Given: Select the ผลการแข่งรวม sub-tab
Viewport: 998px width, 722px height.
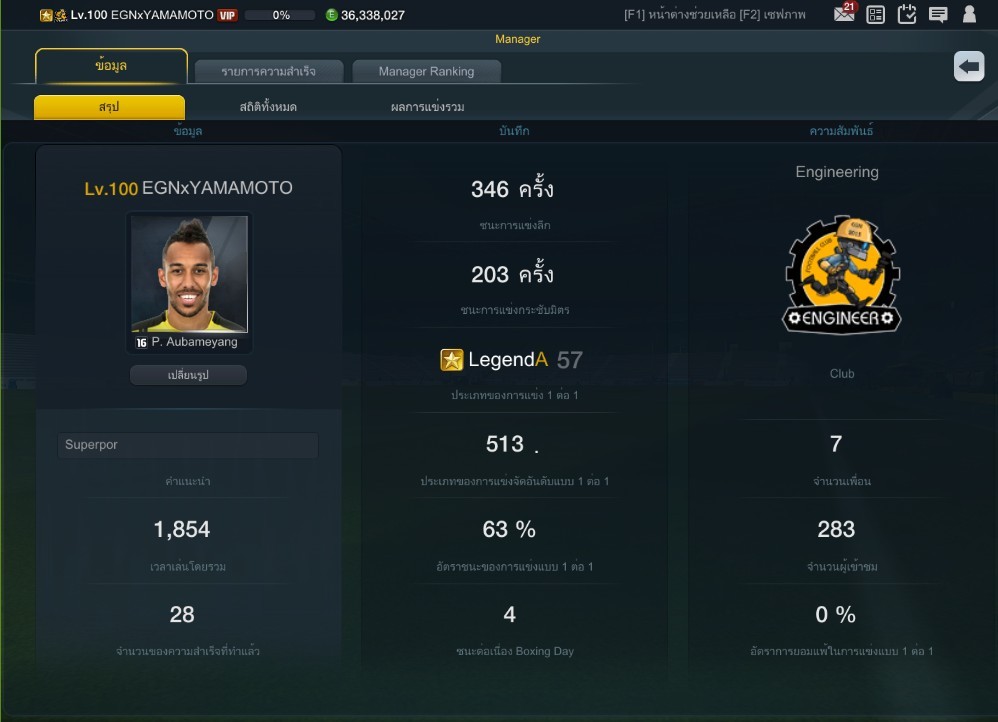Looking at the screenshot, I should coord(428,107).
